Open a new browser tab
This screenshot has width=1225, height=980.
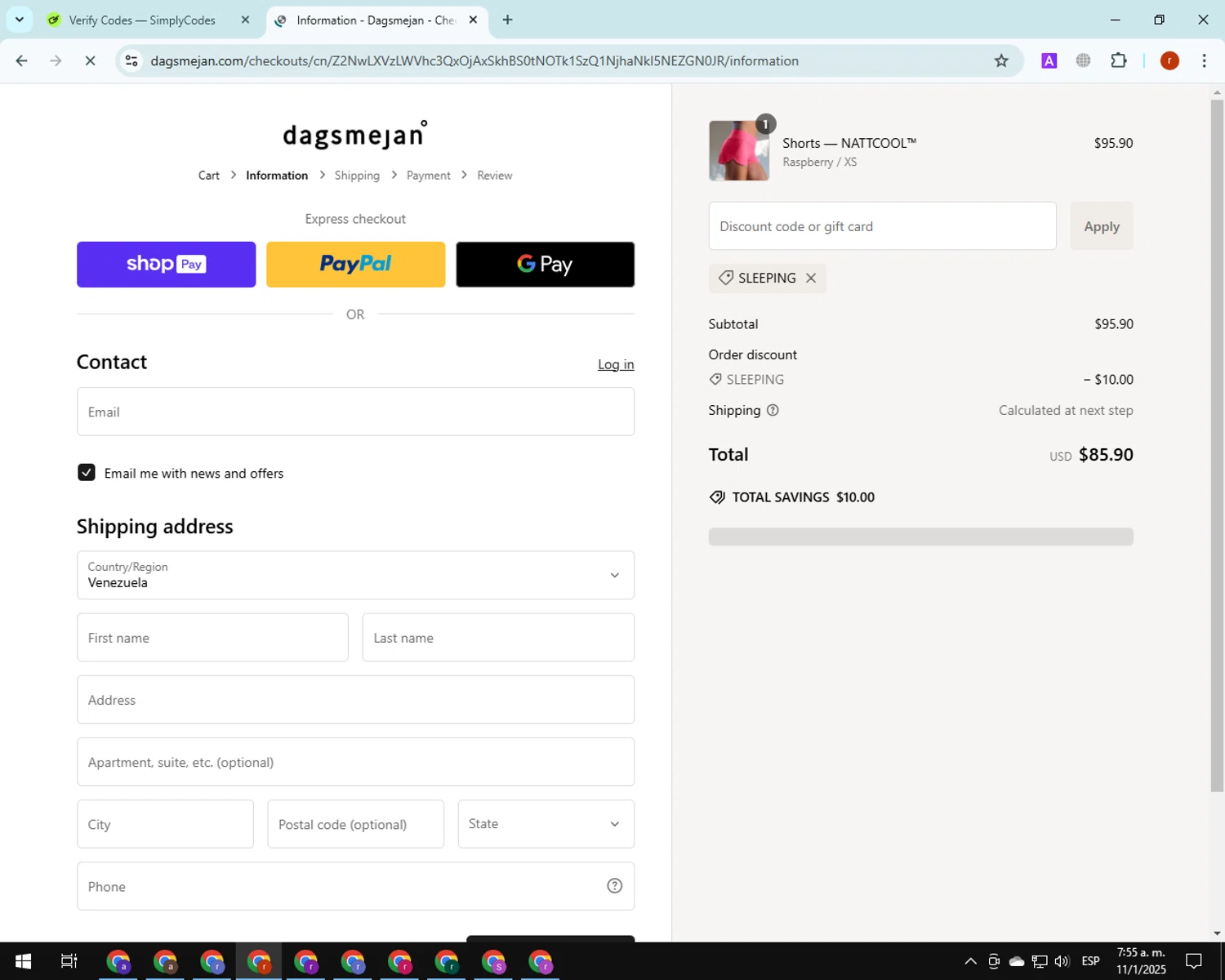pyautogui.click(x=508, y=20)
